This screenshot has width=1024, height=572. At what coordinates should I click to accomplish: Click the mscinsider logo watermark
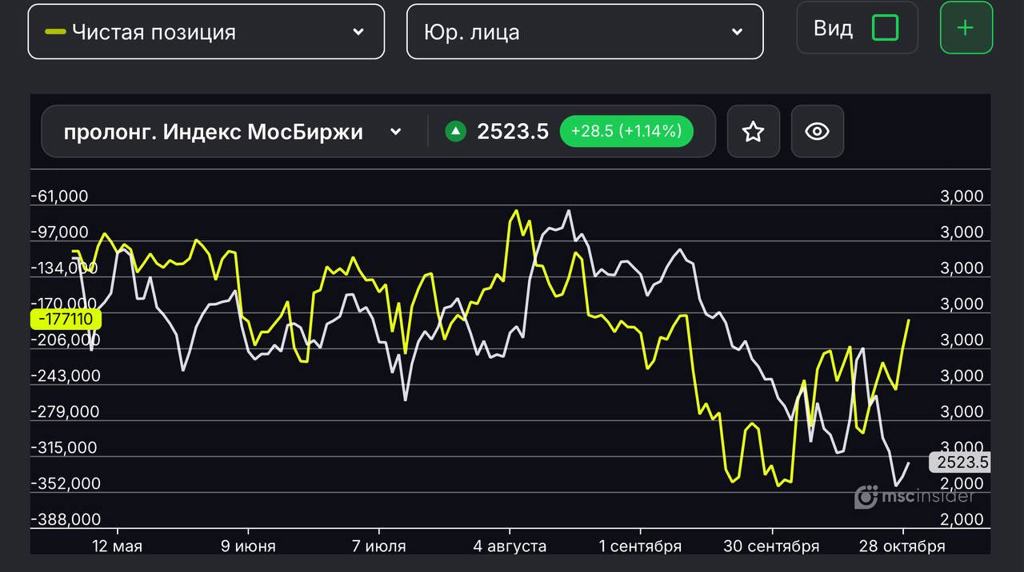[x=914, y=496]
